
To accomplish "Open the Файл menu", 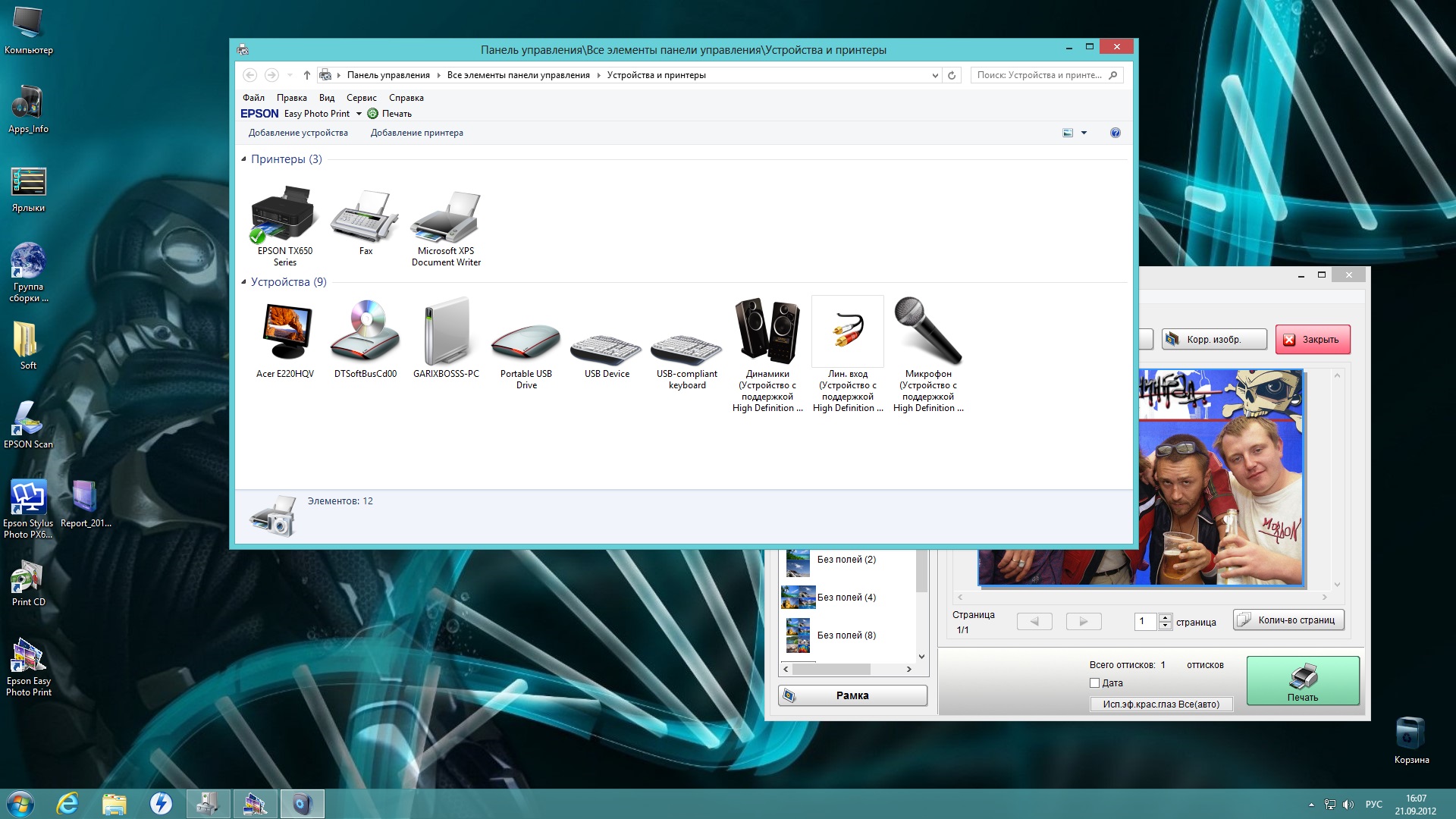I will (x=253, y=98).
